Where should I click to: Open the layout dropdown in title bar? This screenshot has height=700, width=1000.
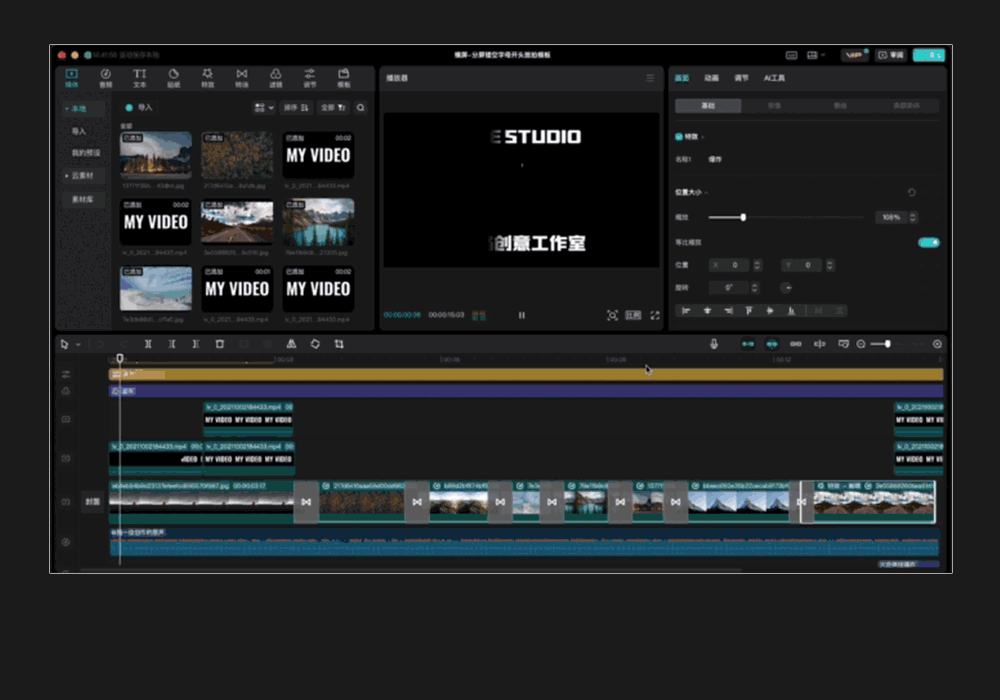(x=815, y=55)
